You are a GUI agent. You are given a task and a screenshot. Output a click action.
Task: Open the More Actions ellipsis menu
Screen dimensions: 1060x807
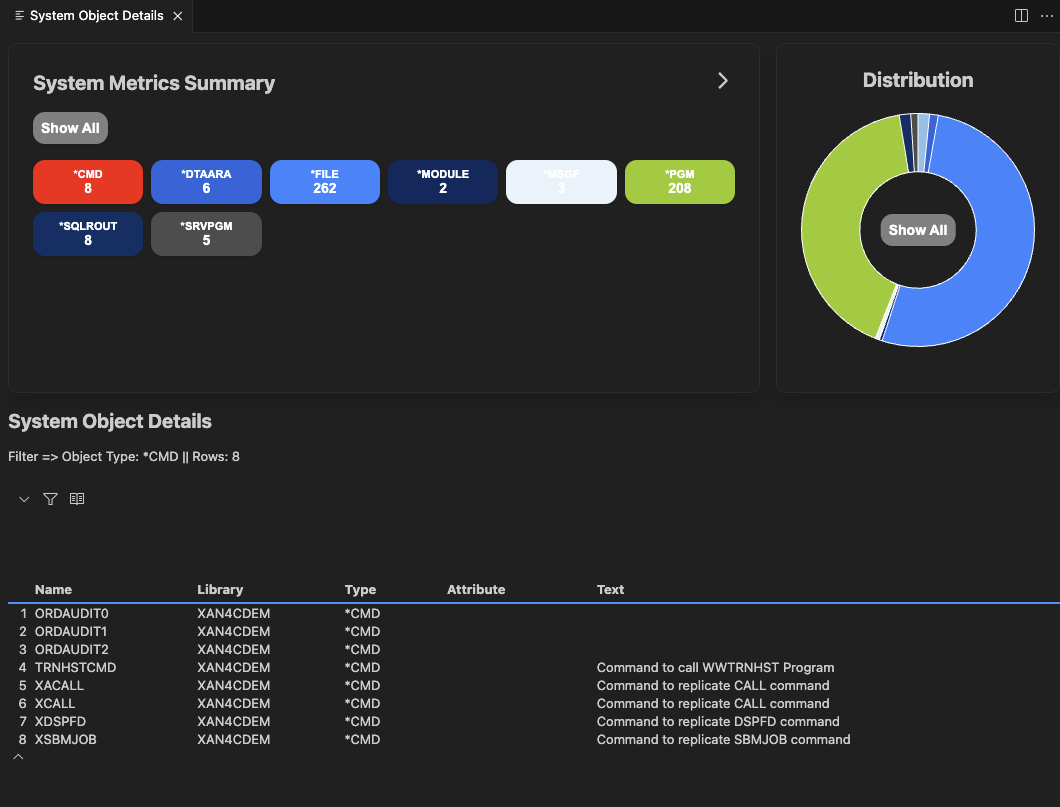[x=1046, y=16]
